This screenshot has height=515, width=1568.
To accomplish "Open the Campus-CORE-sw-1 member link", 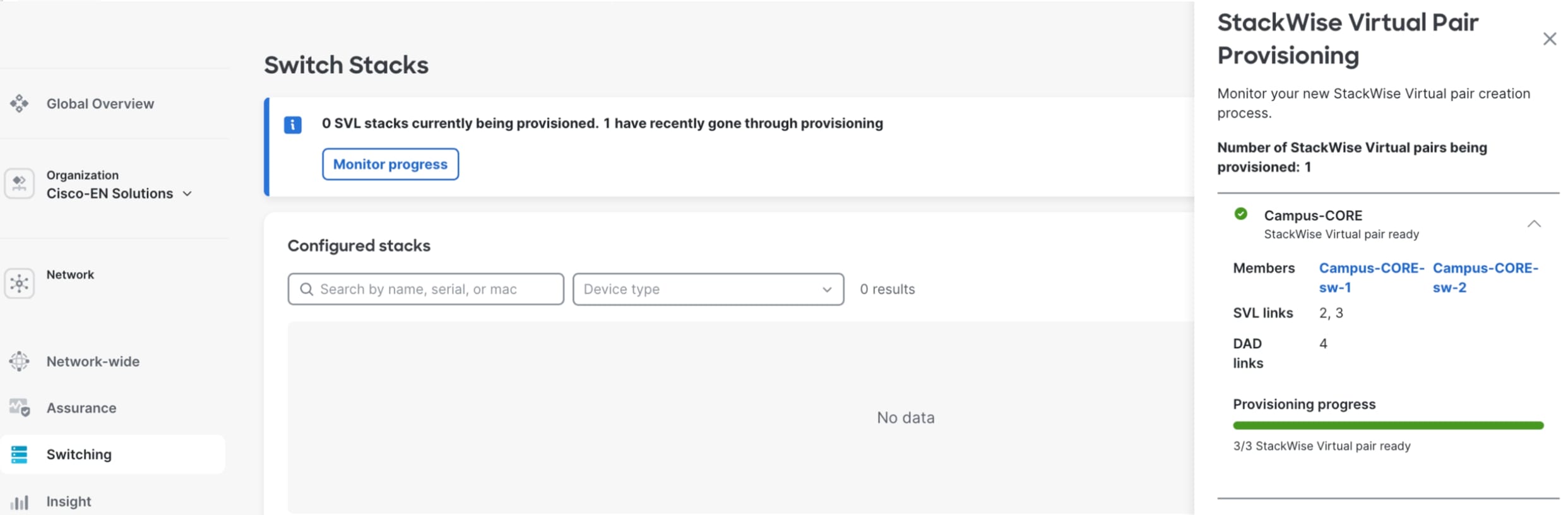I will [1370, 277].
